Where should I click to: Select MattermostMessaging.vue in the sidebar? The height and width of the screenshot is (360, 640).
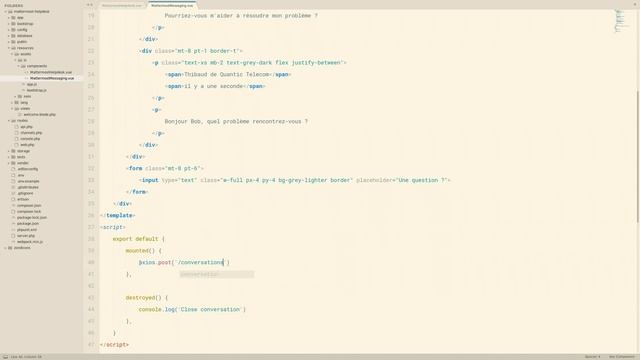52,78
